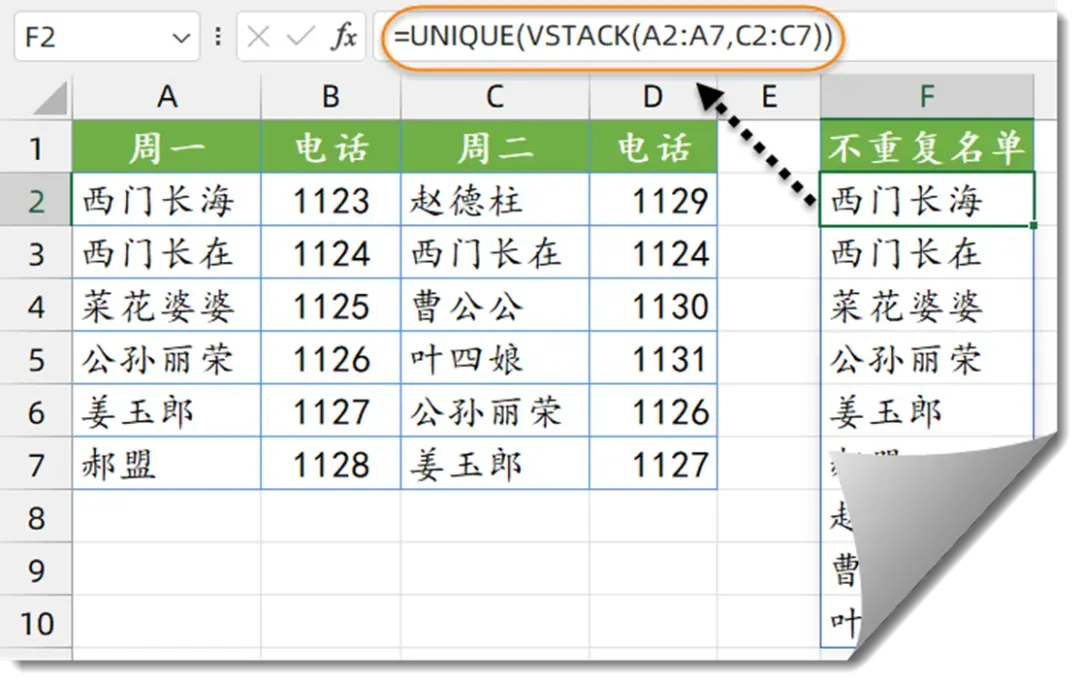The width and height of the screenshot is (1080, 683).
Task: Select cell C3 西门长在
Action: click(495, 253)
